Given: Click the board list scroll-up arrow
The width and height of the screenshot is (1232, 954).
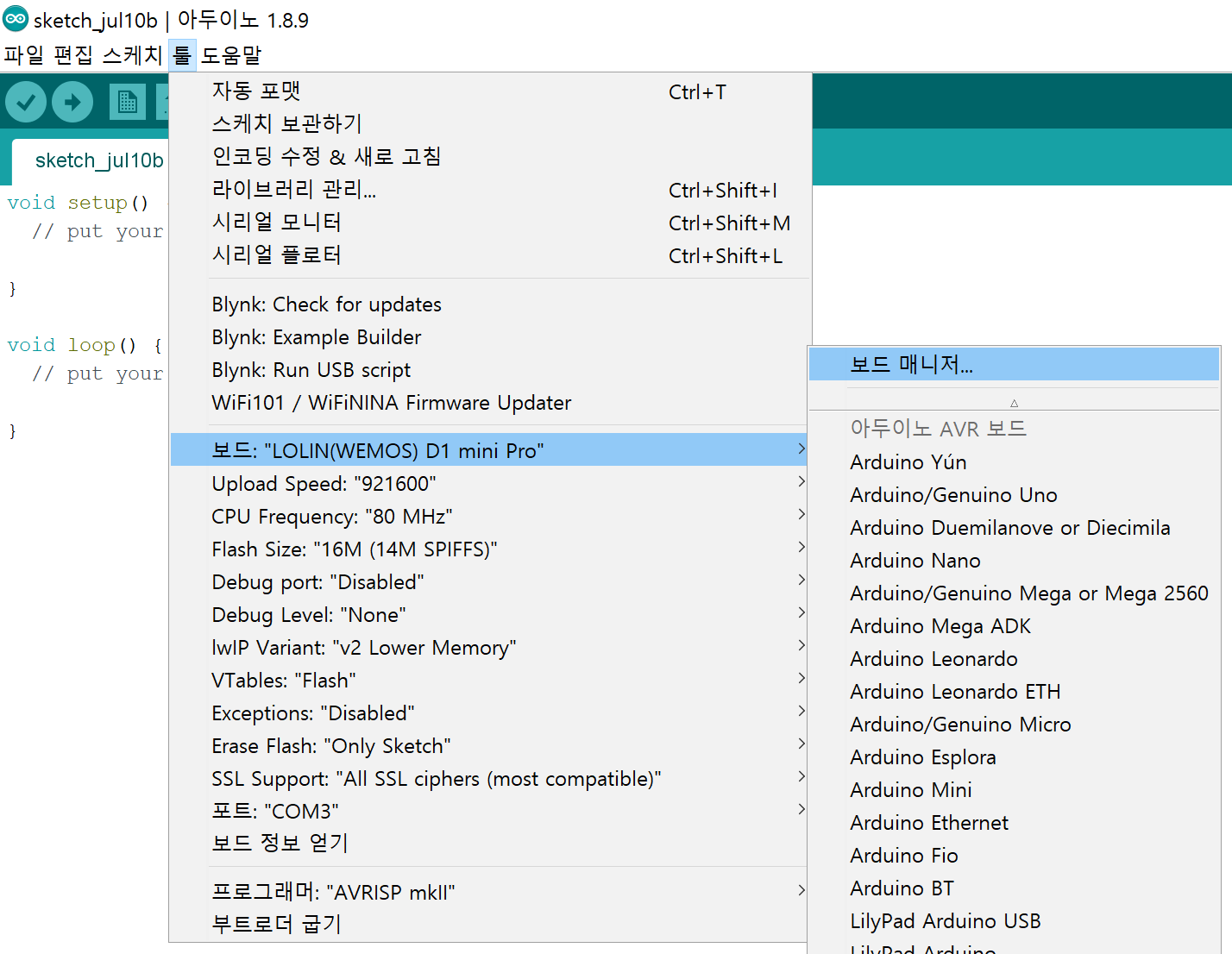Looking at the screenshot, I should pos(1014,403).
